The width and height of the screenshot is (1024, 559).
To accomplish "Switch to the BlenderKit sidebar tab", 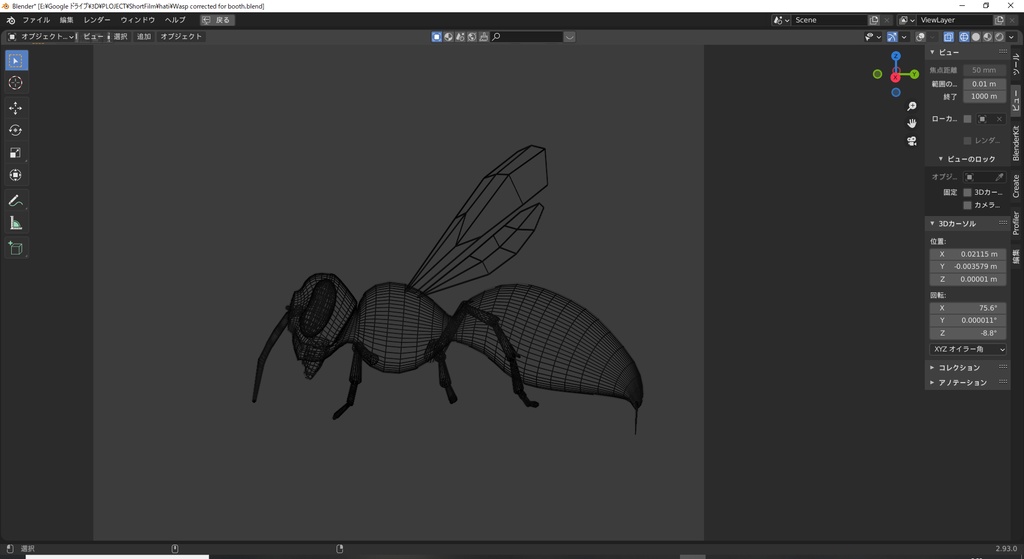I will pos(1016,143).
